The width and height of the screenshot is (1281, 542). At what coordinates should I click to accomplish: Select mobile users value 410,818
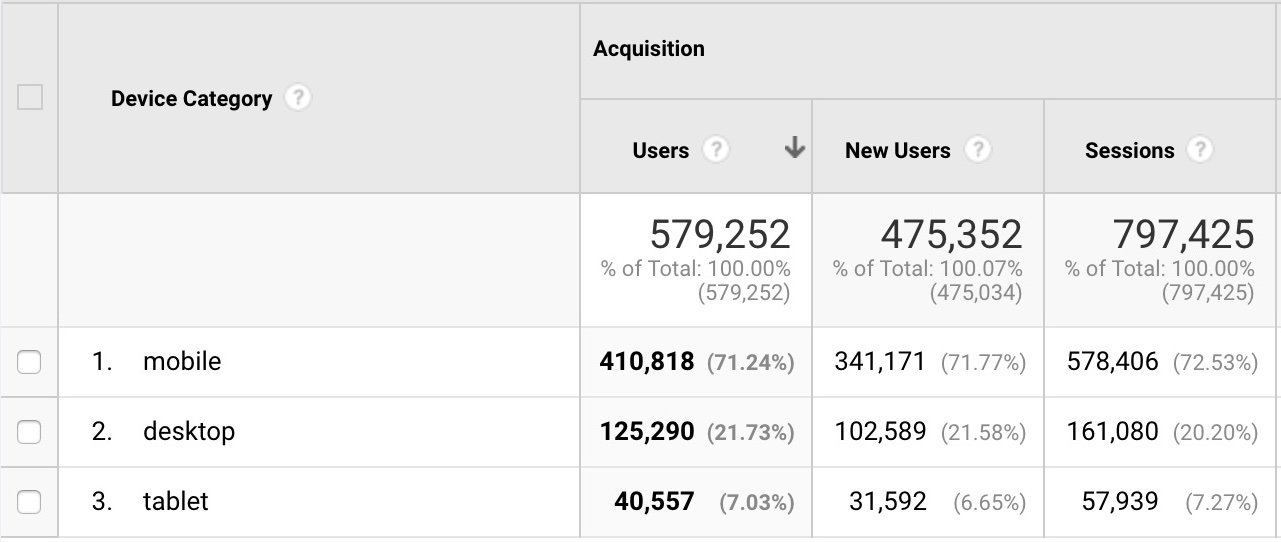647,361
